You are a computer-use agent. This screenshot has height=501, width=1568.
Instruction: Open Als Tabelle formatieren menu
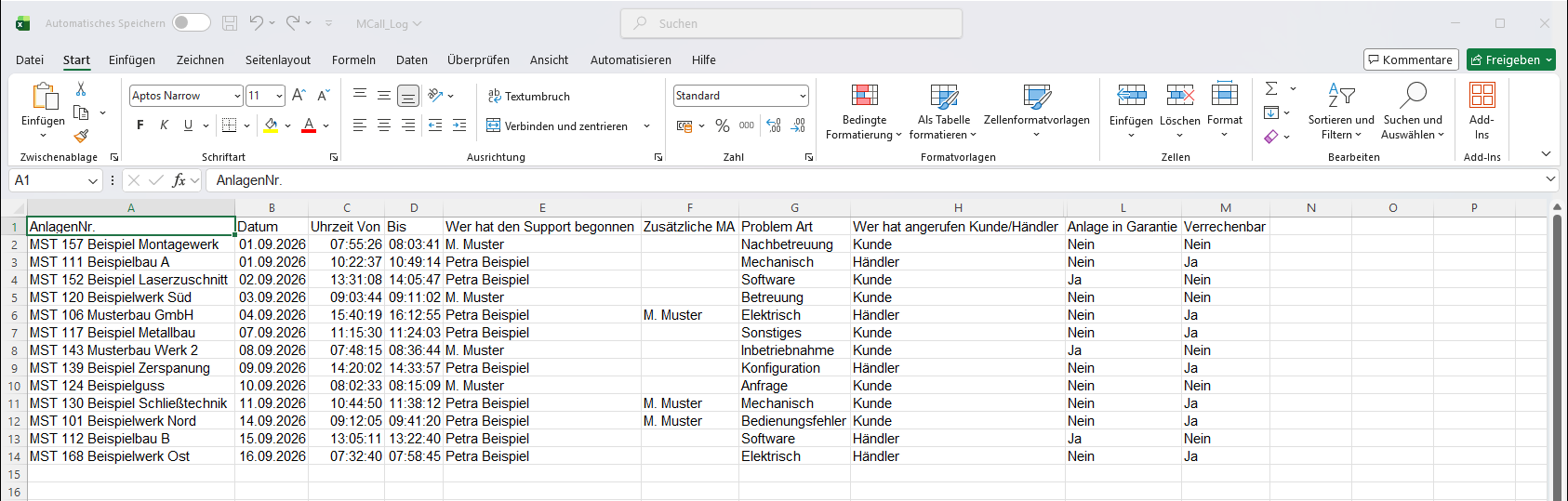click(x=943, y=112)
